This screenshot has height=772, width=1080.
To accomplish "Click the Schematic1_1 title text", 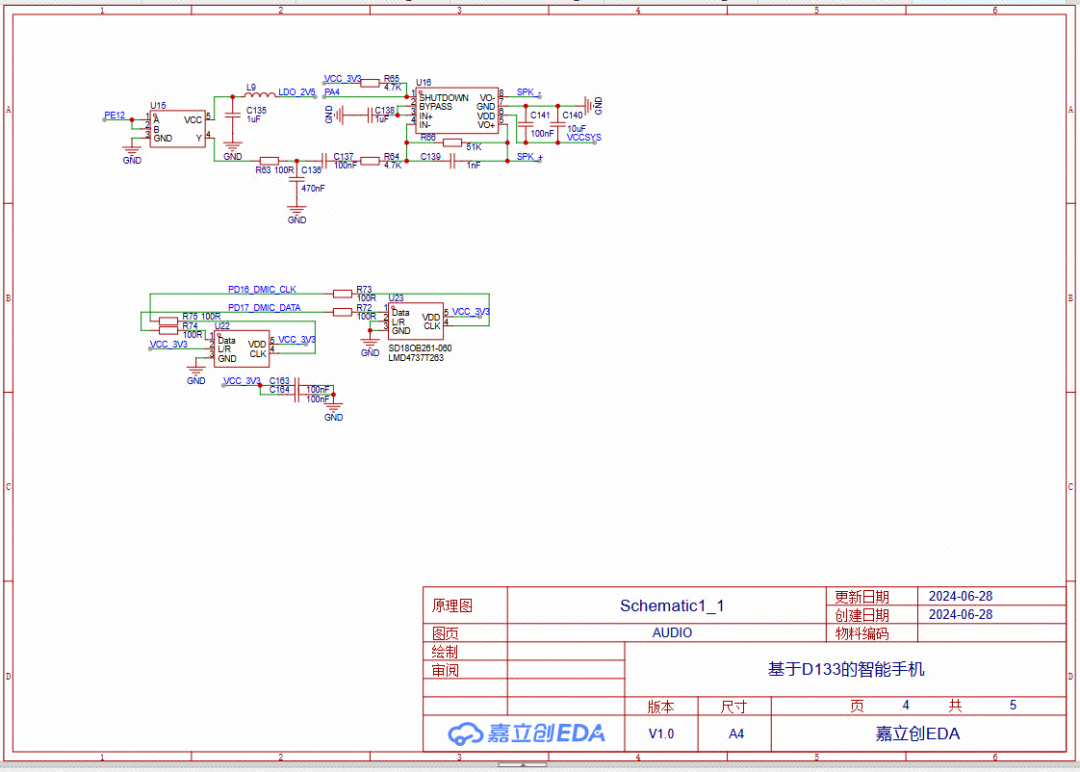I will pyautogui.click(x=672, y=606).
